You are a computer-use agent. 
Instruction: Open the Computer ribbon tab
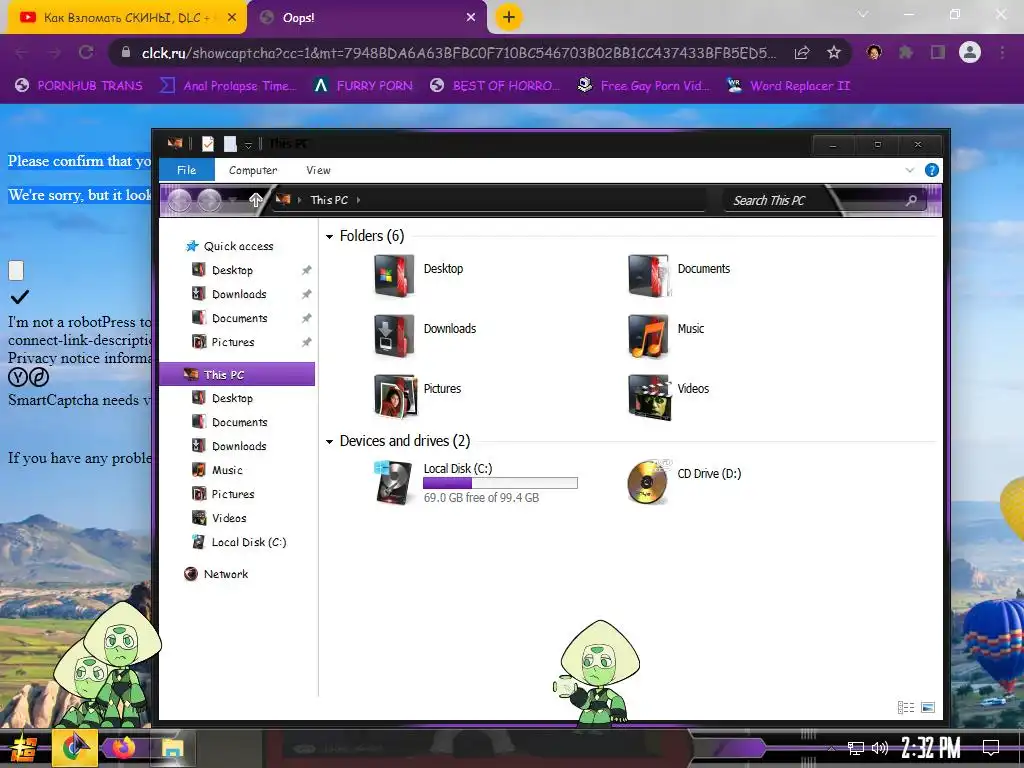253,170
